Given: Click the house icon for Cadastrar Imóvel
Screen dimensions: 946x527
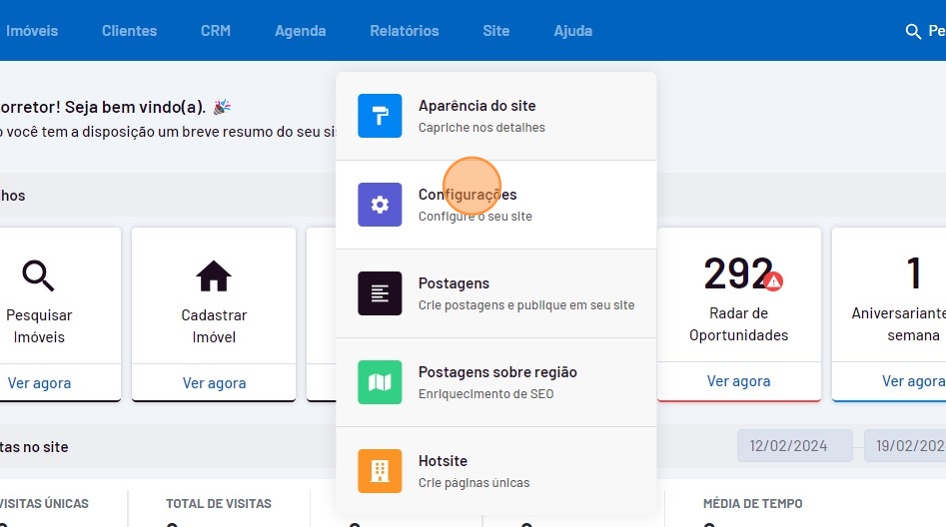Looking at the screenshot, I should (x=213, y=275).
